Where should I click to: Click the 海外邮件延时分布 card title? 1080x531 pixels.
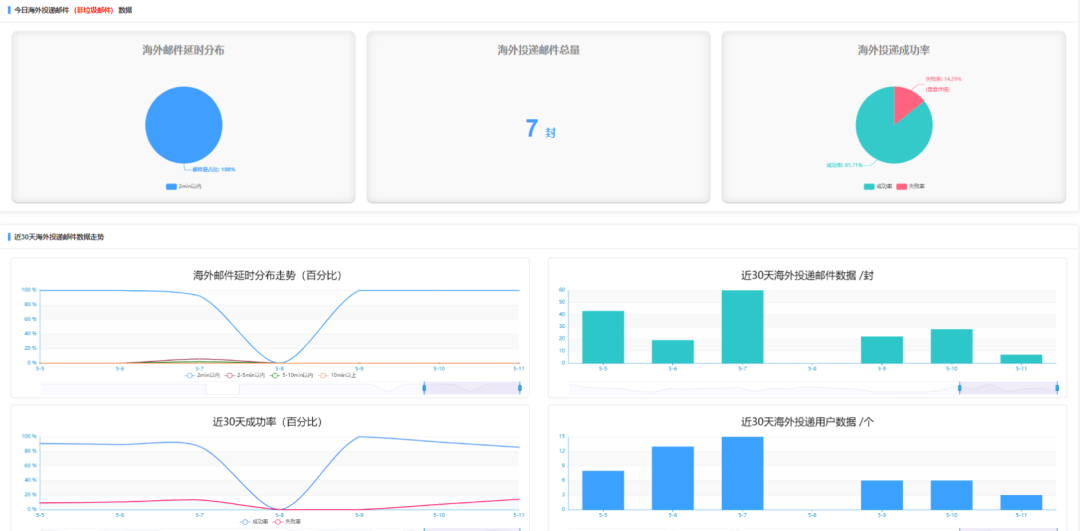[x=183, y=50]
